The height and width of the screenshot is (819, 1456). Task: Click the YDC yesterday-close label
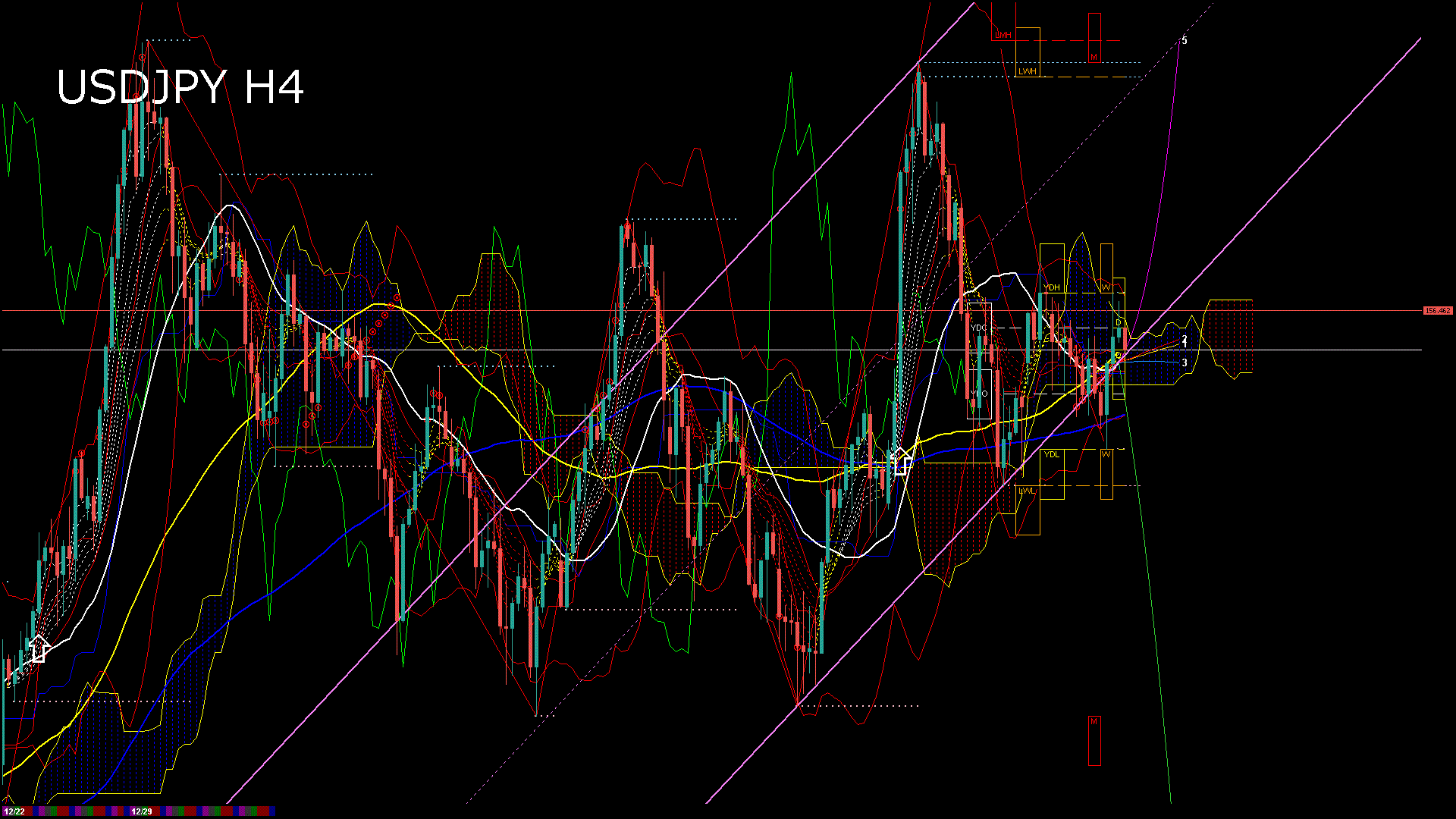pyautogui.click(x=979, y=328)
